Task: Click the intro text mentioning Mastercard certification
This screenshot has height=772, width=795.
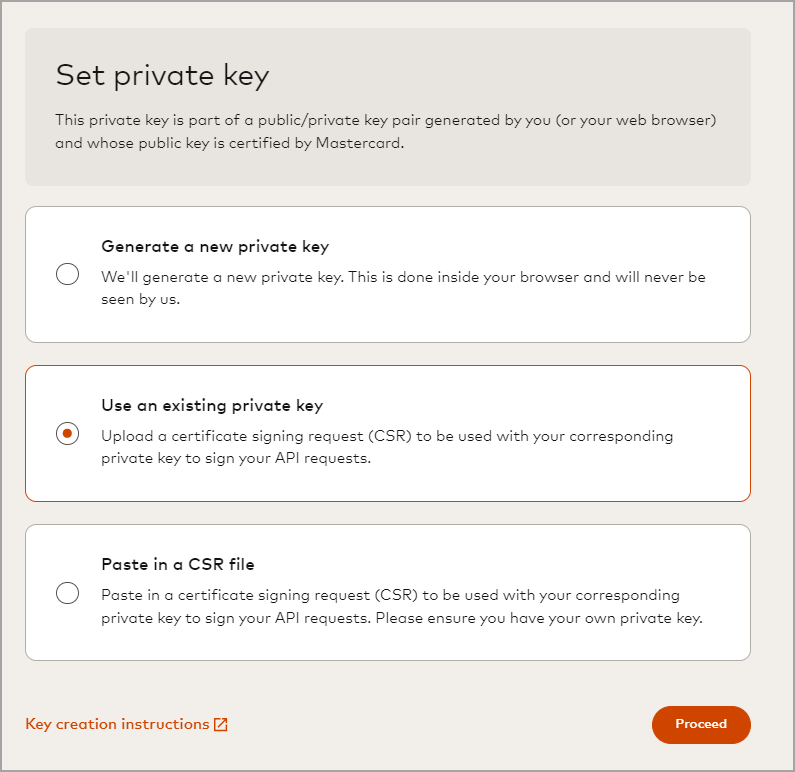Action: [x=386, y=131]
